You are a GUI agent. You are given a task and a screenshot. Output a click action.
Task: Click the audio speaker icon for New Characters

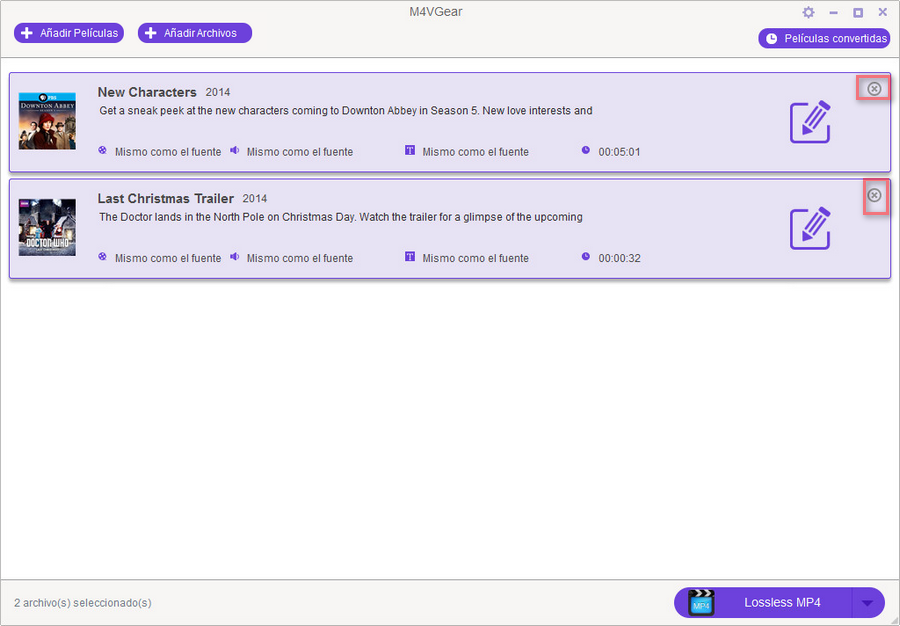click(x=234, y=151)
